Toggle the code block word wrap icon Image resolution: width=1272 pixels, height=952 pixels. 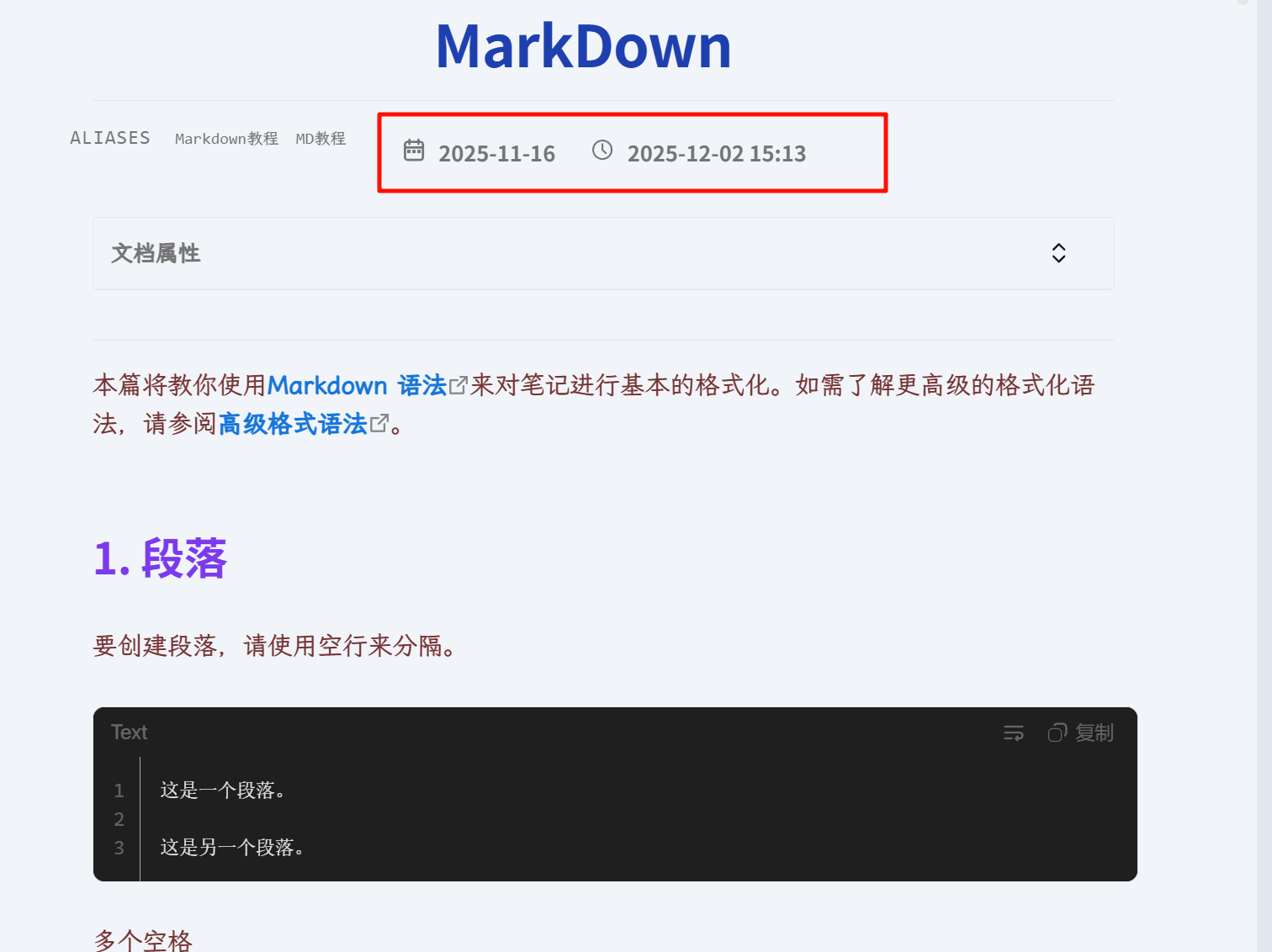(x=1014, y=733)
